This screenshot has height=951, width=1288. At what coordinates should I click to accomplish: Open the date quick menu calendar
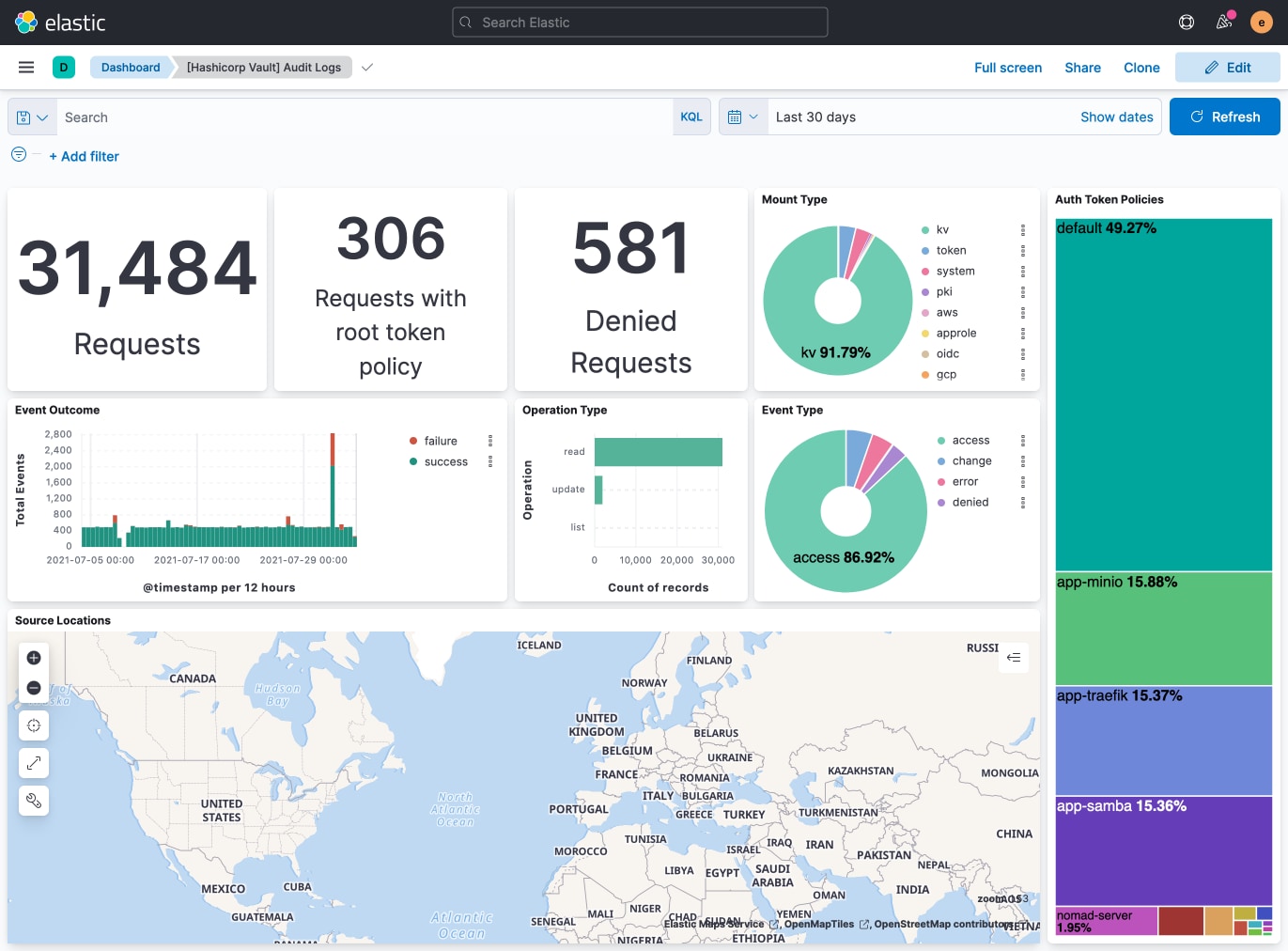[742, 117]
